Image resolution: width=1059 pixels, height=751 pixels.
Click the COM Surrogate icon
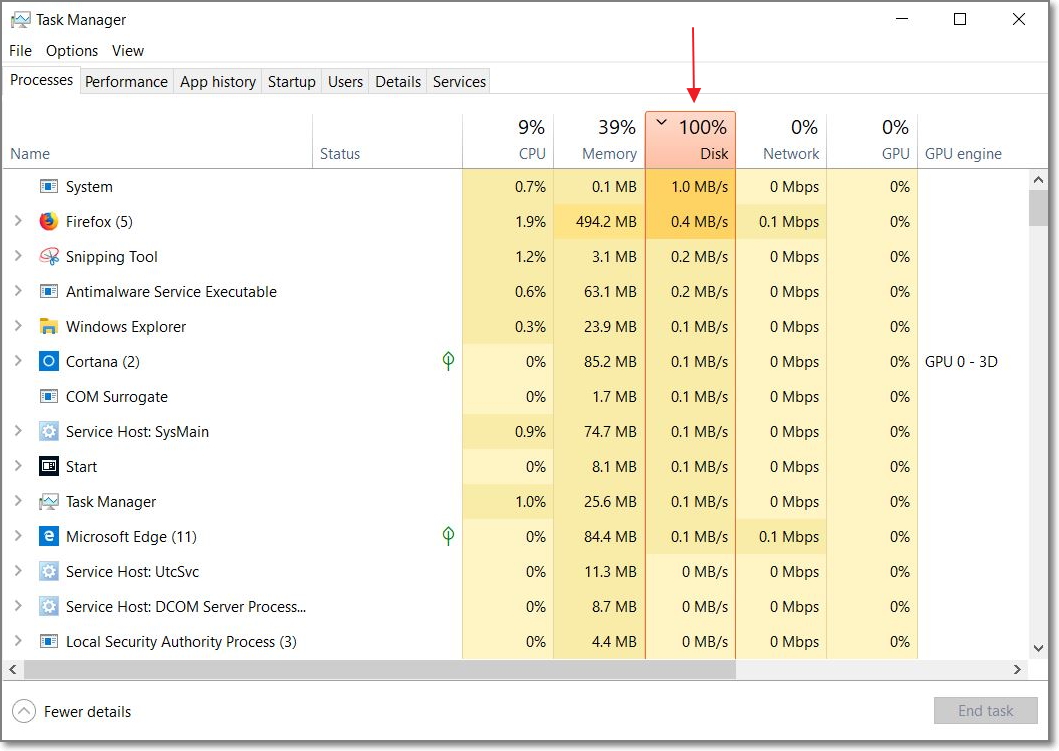point(49,396)
